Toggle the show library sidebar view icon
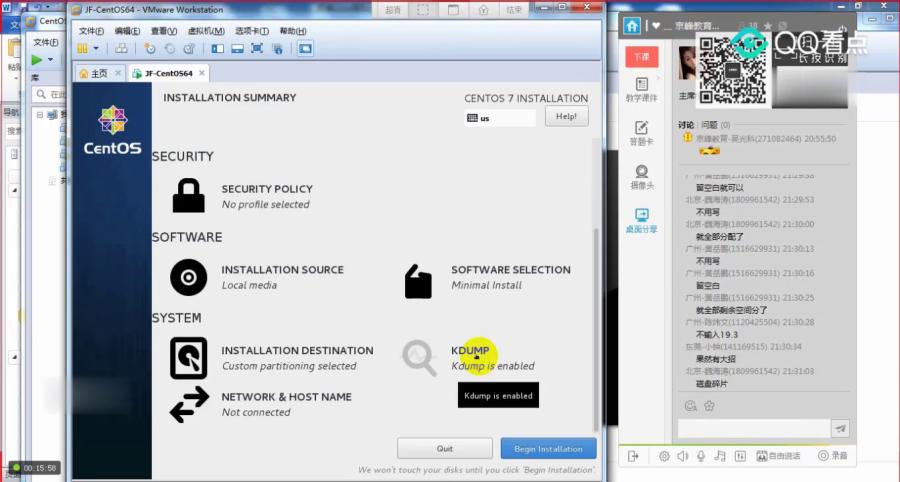The height and width of the screenshot is (482, 900). tap(218, 49)
